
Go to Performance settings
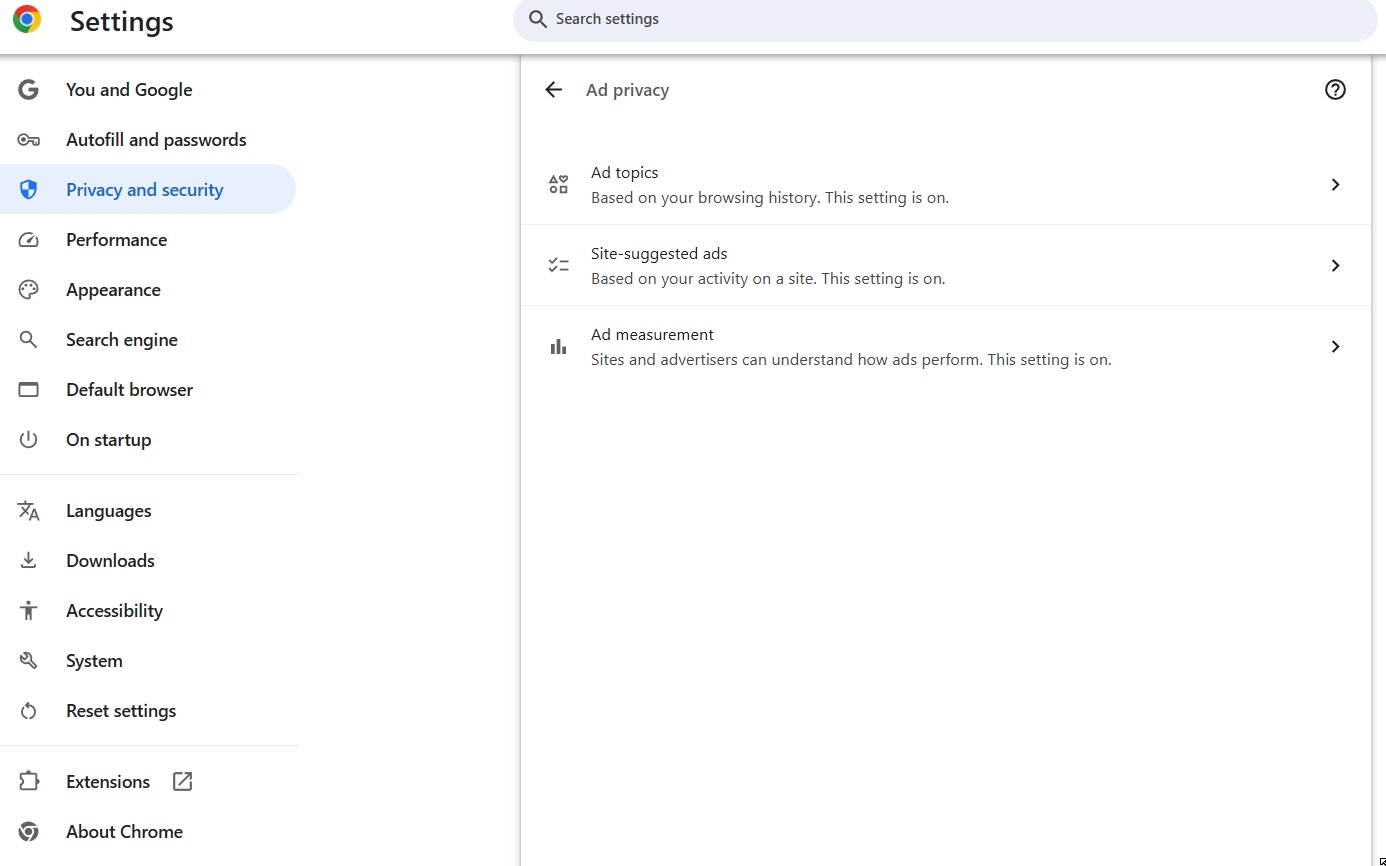[x=116, y=240]
